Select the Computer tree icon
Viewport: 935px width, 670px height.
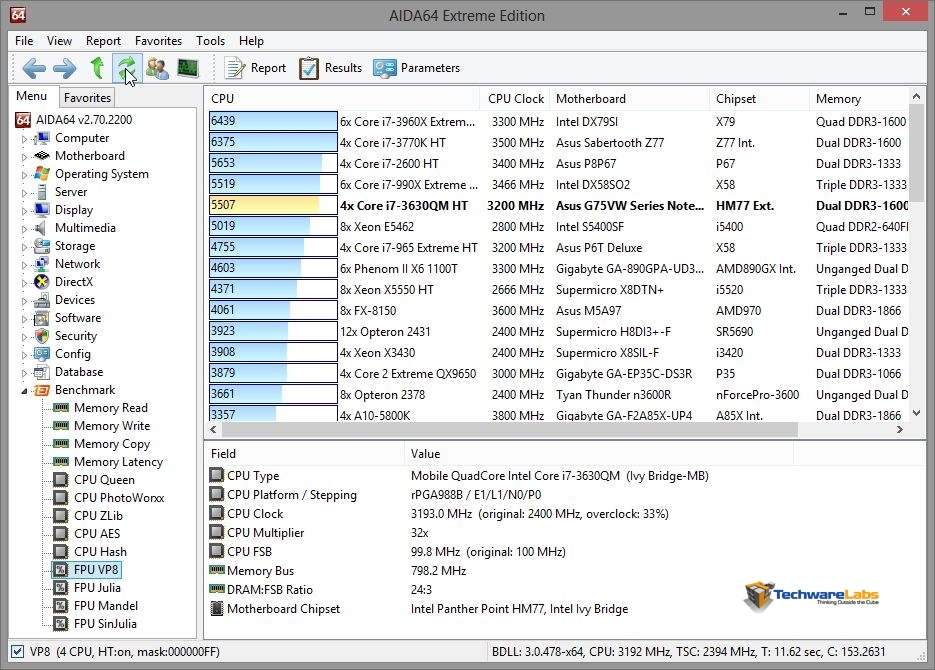(x=42, y=138)
